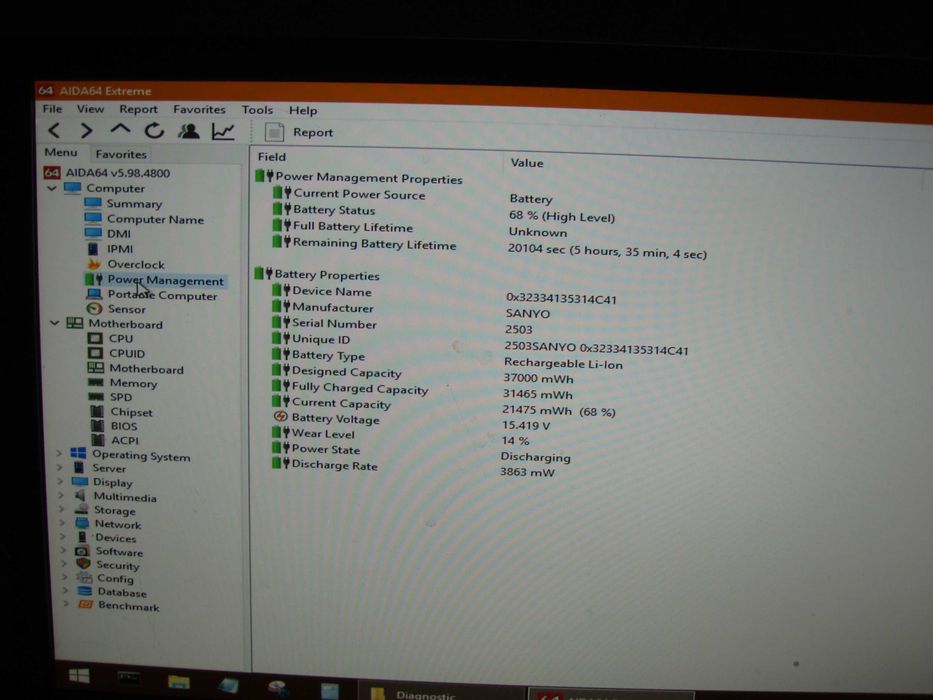The width and height of the screenshot is (933, 700).
Task: Expand the Operating System node
Action: click(59, 453)
